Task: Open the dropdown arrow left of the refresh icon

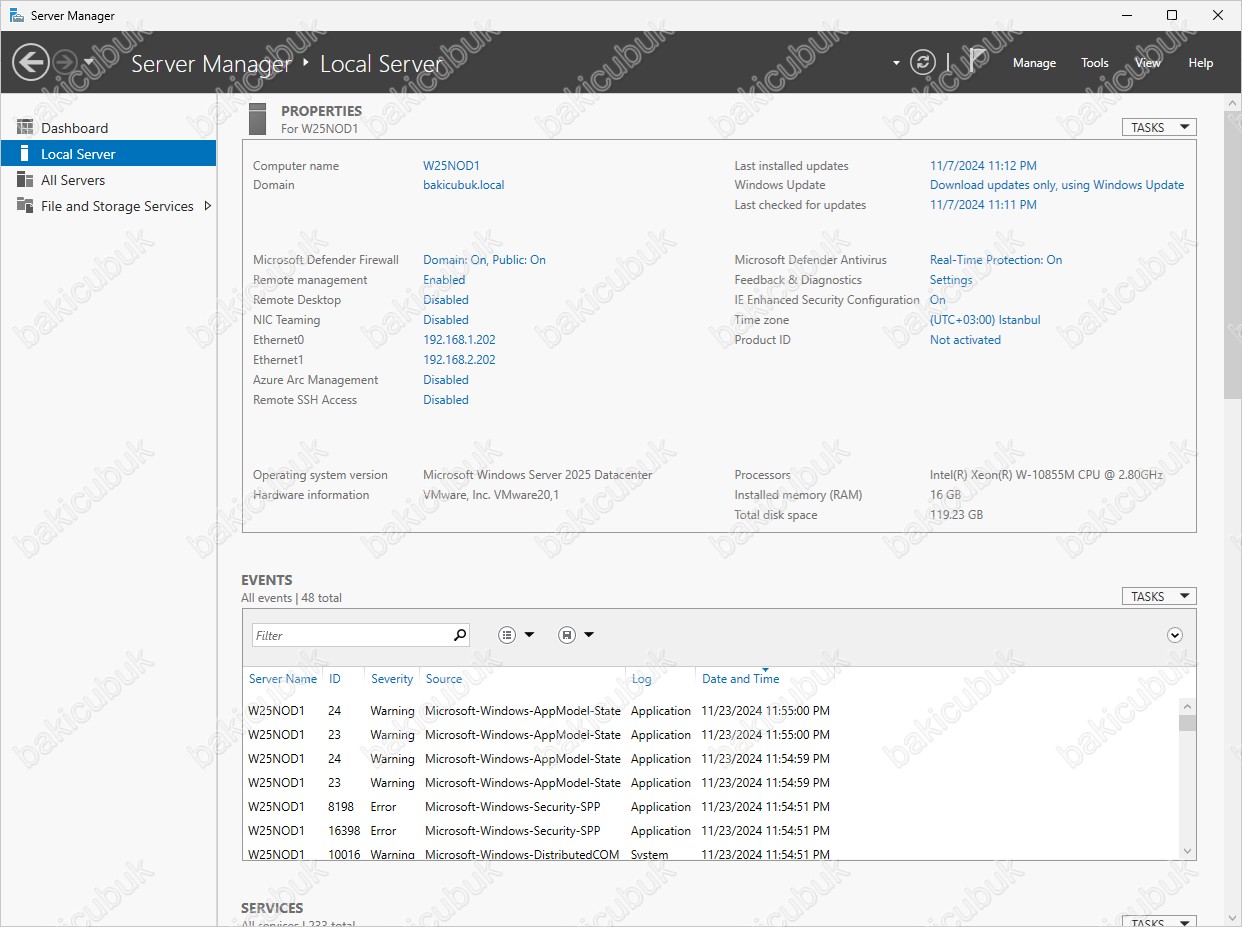Action: pos(896,63)
